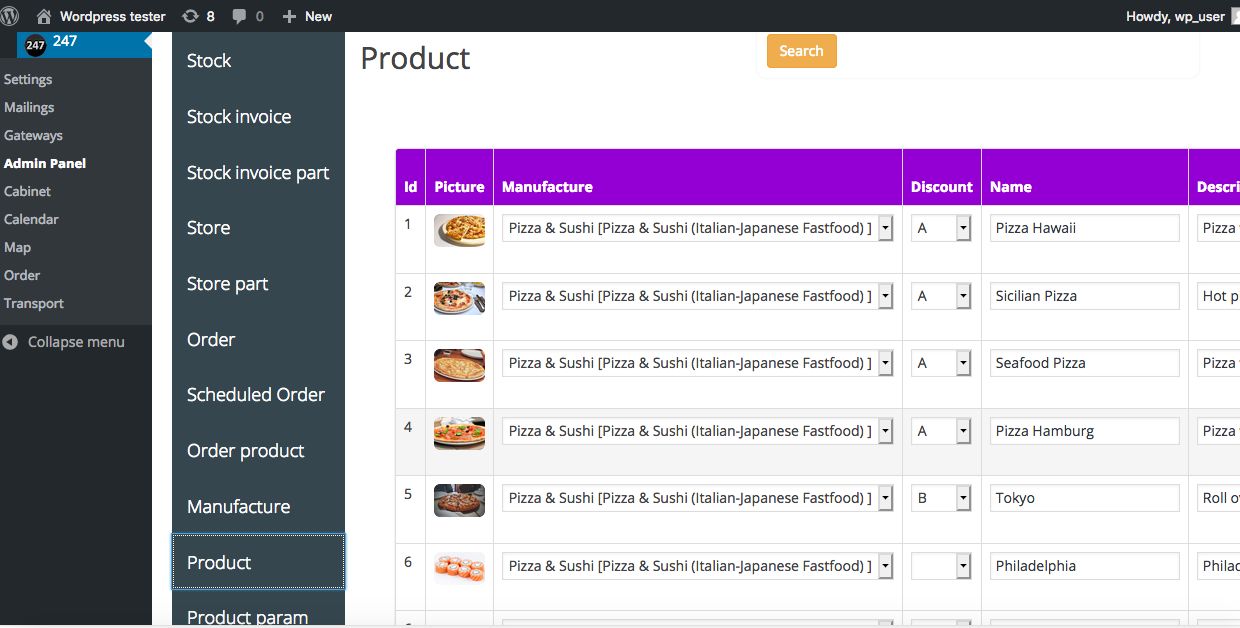This screenshot has height=628, width=1240.
Task: Open the empty Discount dropdown for Philadelphia
Action: coord(963,566)
